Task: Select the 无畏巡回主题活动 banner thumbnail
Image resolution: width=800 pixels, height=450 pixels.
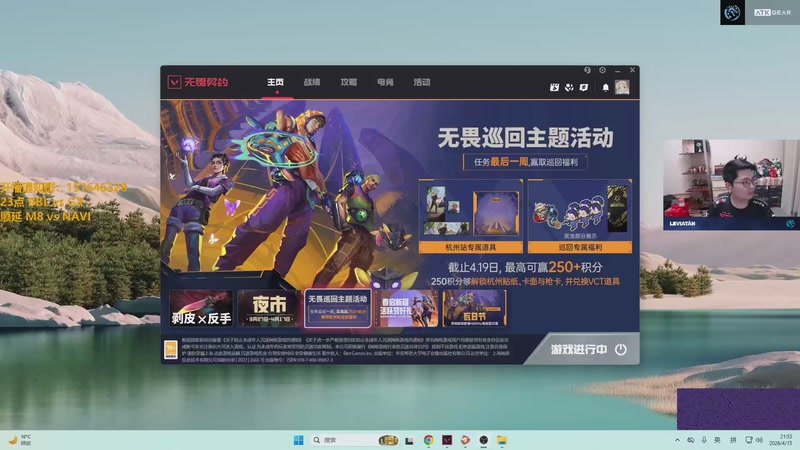Action: click(x=337, y=308)
